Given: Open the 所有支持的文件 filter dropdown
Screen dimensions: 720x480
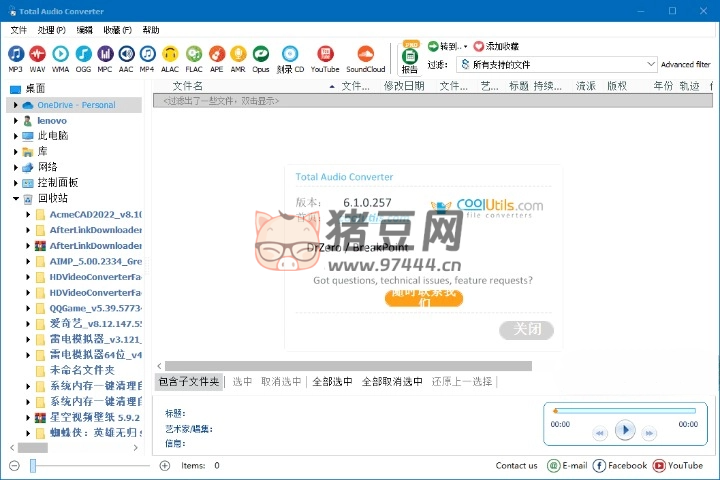Looking at the screenshot, I should 556,64.
